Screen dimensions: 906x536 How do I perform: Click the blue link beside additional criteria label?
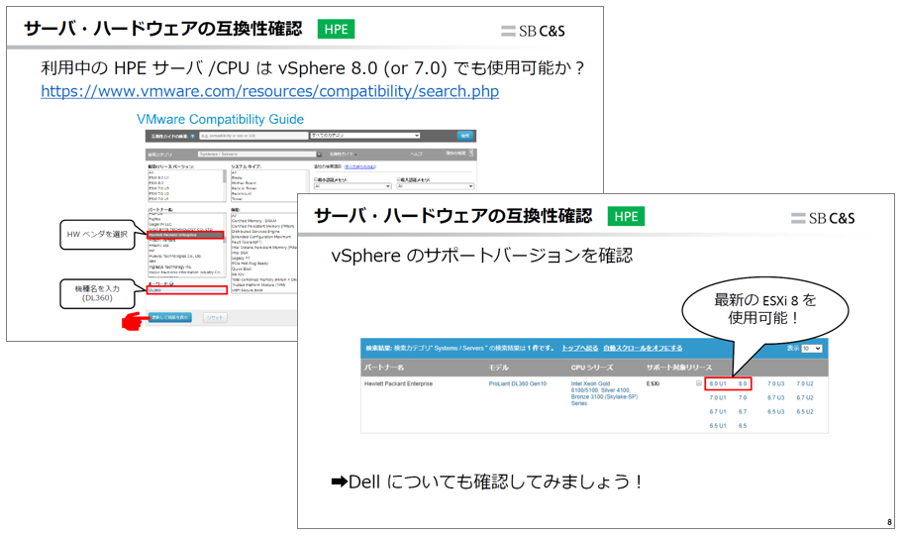360,166
